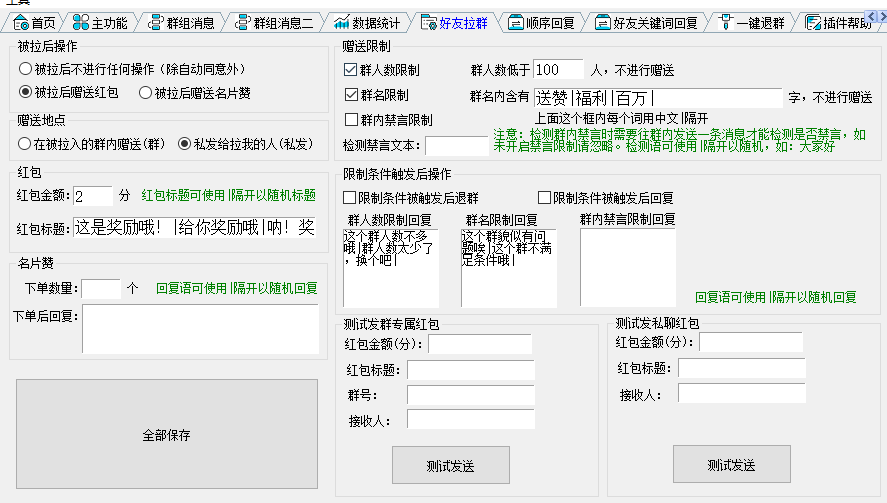Image resolution: width=887 pixels, height=503 pixels.
Task: Click the 群名内含有 field with 送赞|福利|百万
Action: [x=658, y=97]
